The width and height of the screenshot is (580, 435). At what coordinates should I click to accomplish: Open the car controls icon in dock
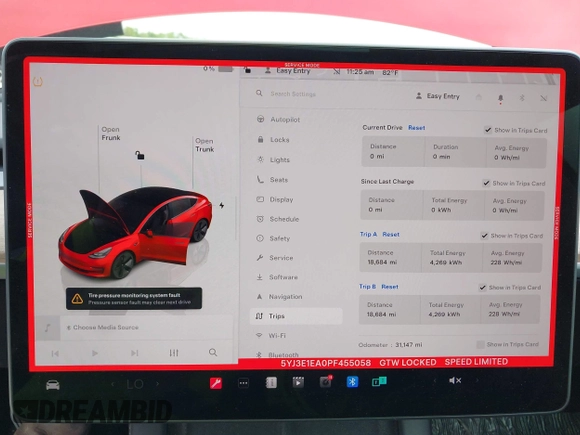coord(53,385)
